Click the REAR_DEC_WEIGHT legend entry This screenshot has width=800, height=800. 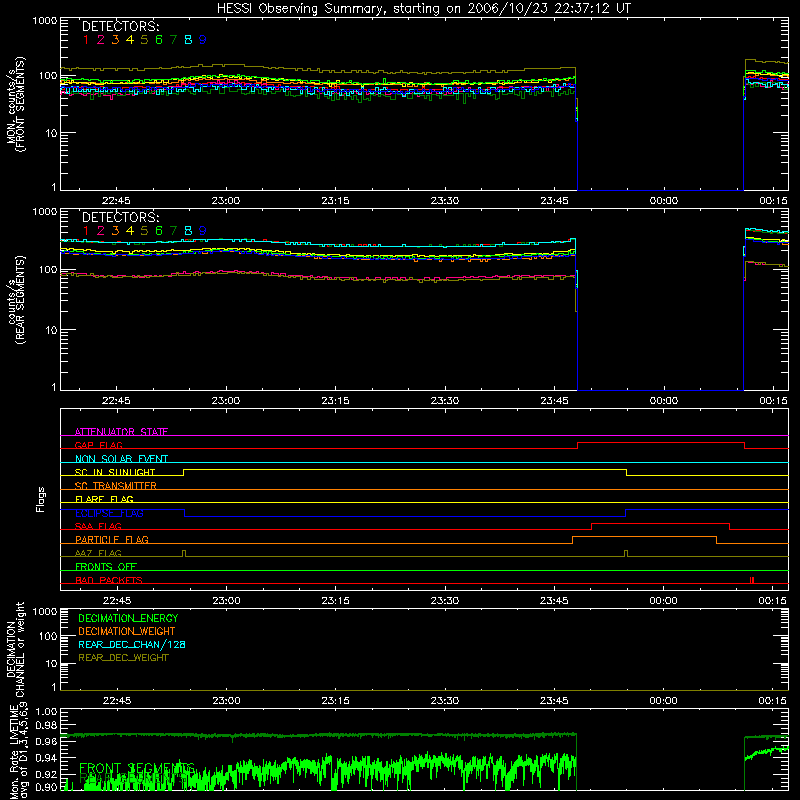tap(123, 658)
